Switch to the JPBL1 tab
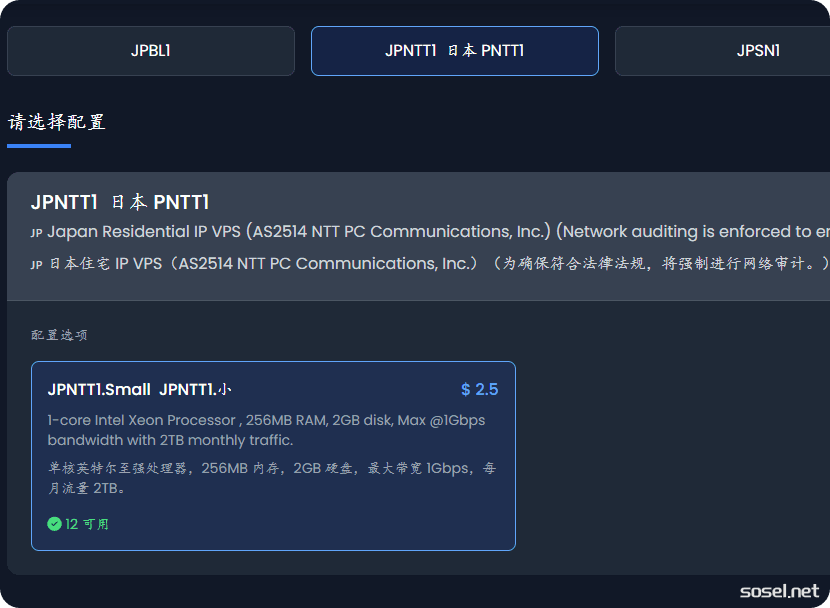Viewport: 830px width, 608px height. pos(151,51)
